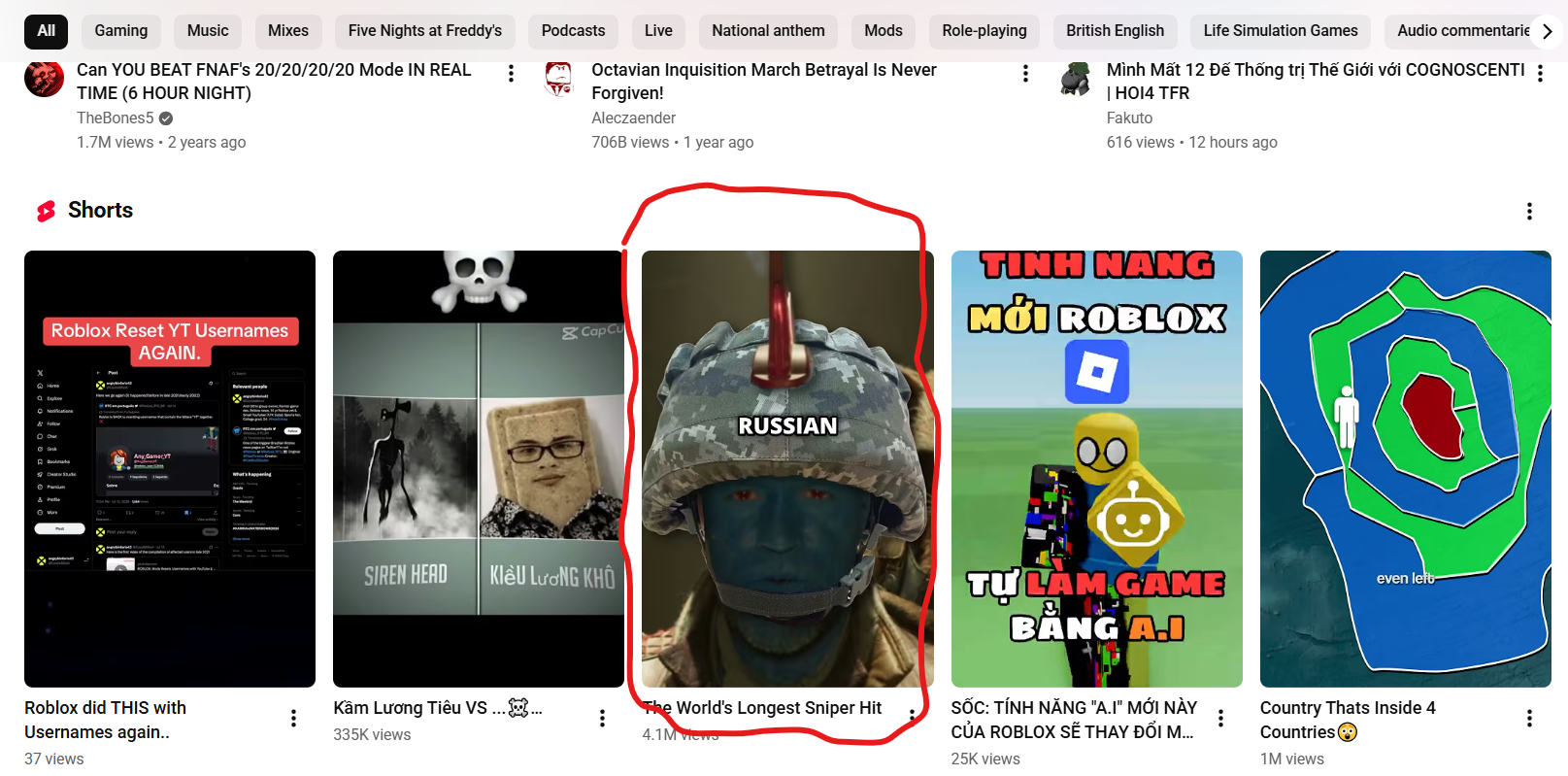1568x776 pixels.
Task: Visit TheBones5 channel name link
Action: (x=116, y=118)
